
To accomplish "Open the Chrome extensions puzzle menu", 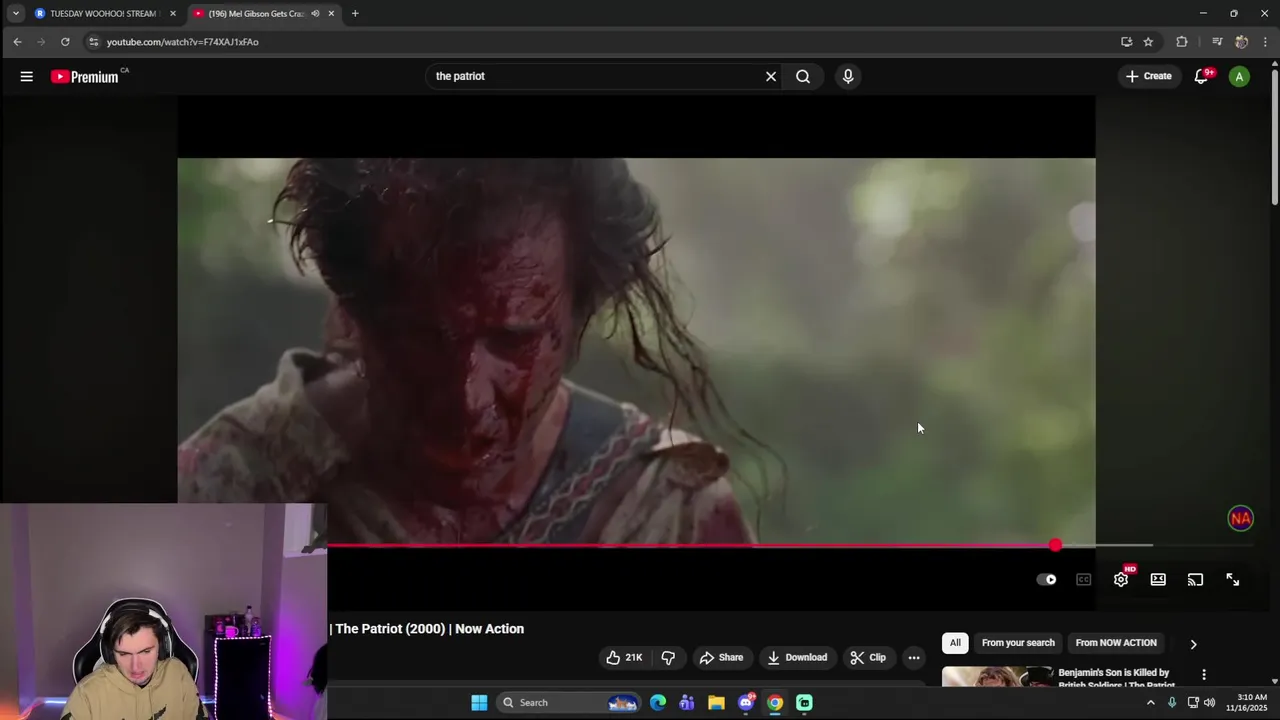I will point(1182,42).
